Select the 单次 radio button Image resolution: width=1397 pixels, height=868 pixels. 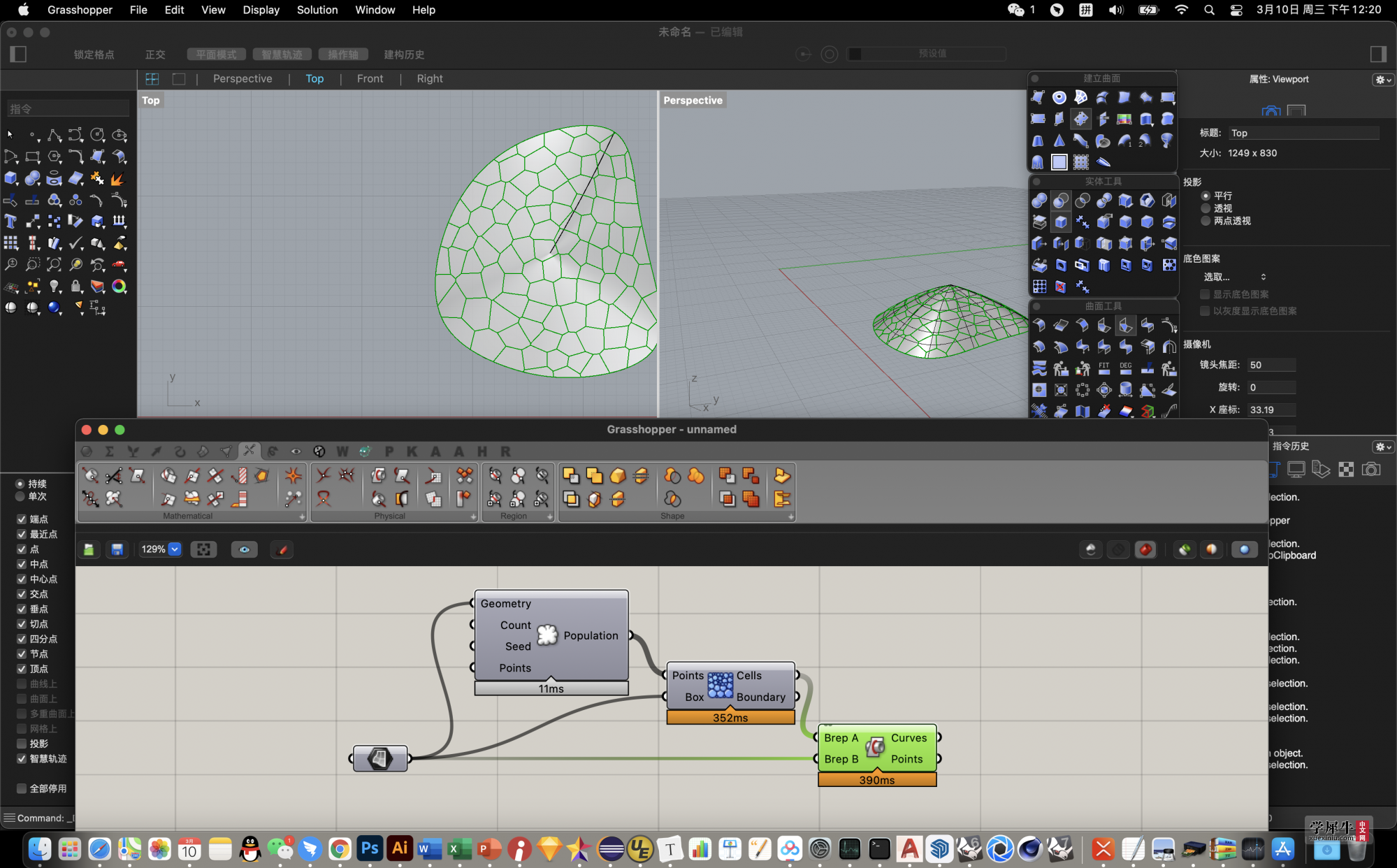coord(20,496)
